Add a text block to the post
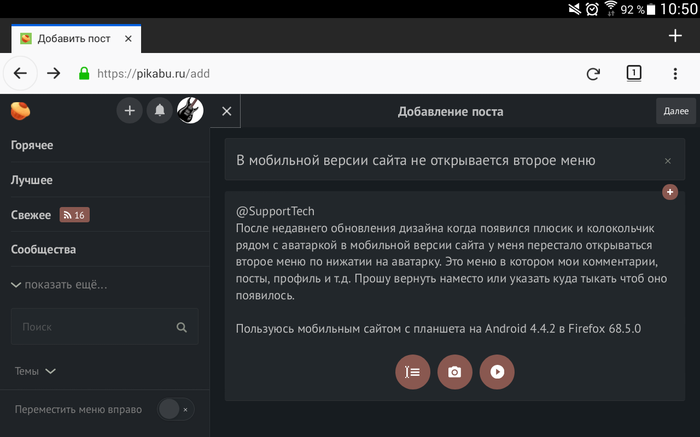Image resolution: width=700 pixels, height=437 pixels. point(413,371)
